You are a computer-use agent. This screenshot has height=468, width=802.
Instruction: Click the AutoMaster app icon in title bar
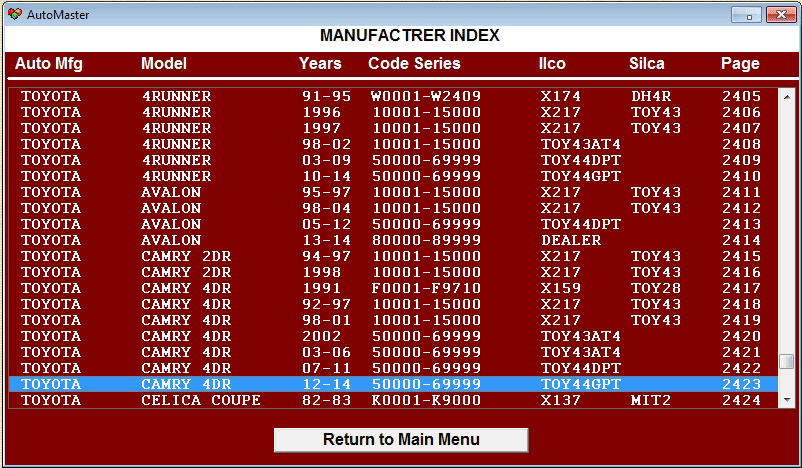click(x=15, y=14)
